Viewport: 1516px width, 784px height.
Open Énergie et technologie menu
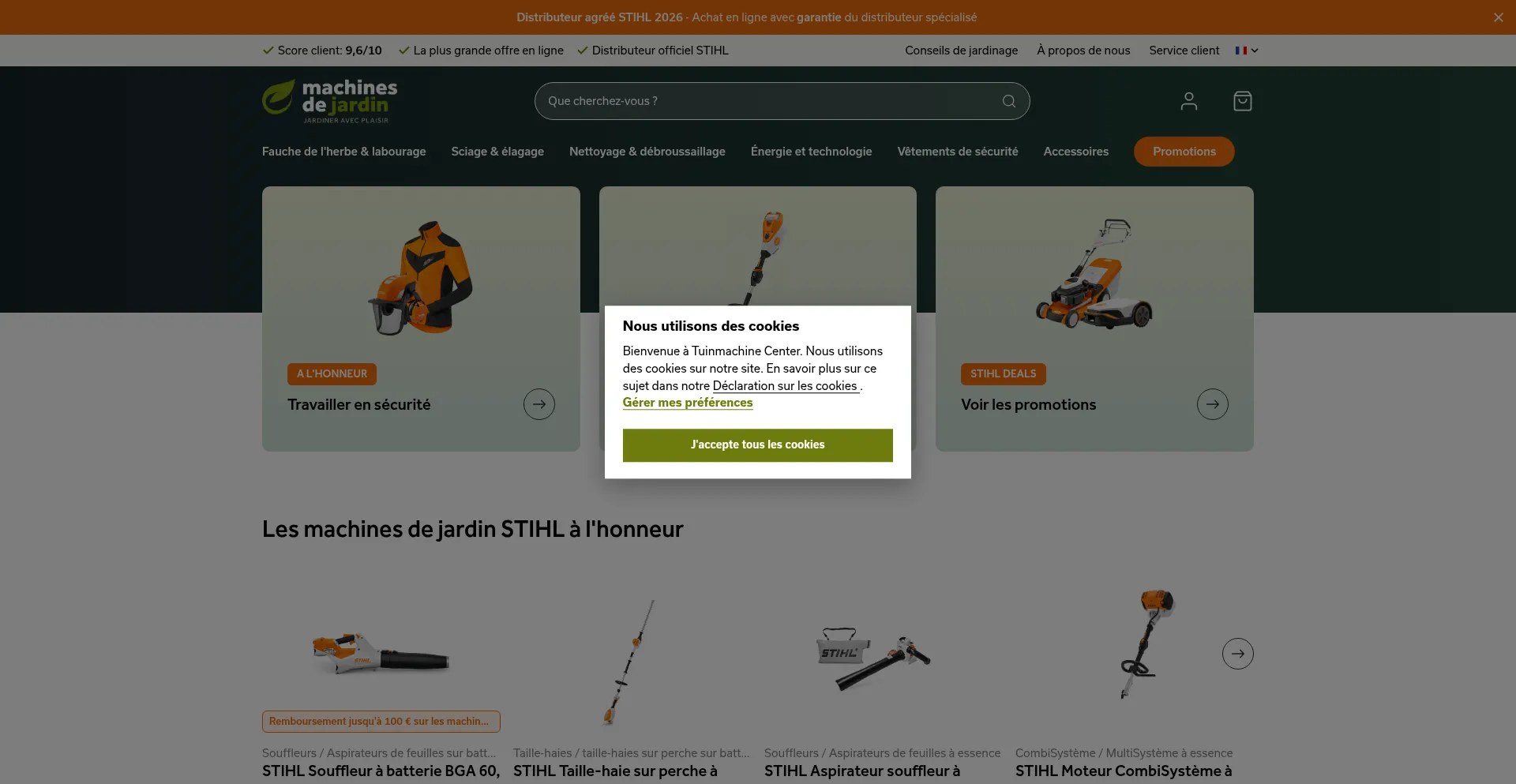click(x=811, y=152)
